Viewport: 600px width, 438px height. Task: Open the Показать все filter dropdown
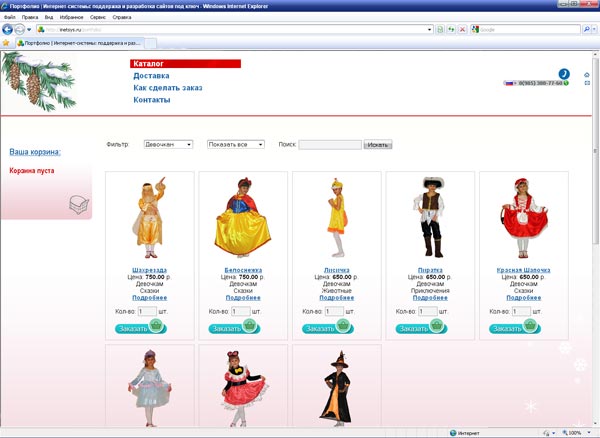coord(235,145)
